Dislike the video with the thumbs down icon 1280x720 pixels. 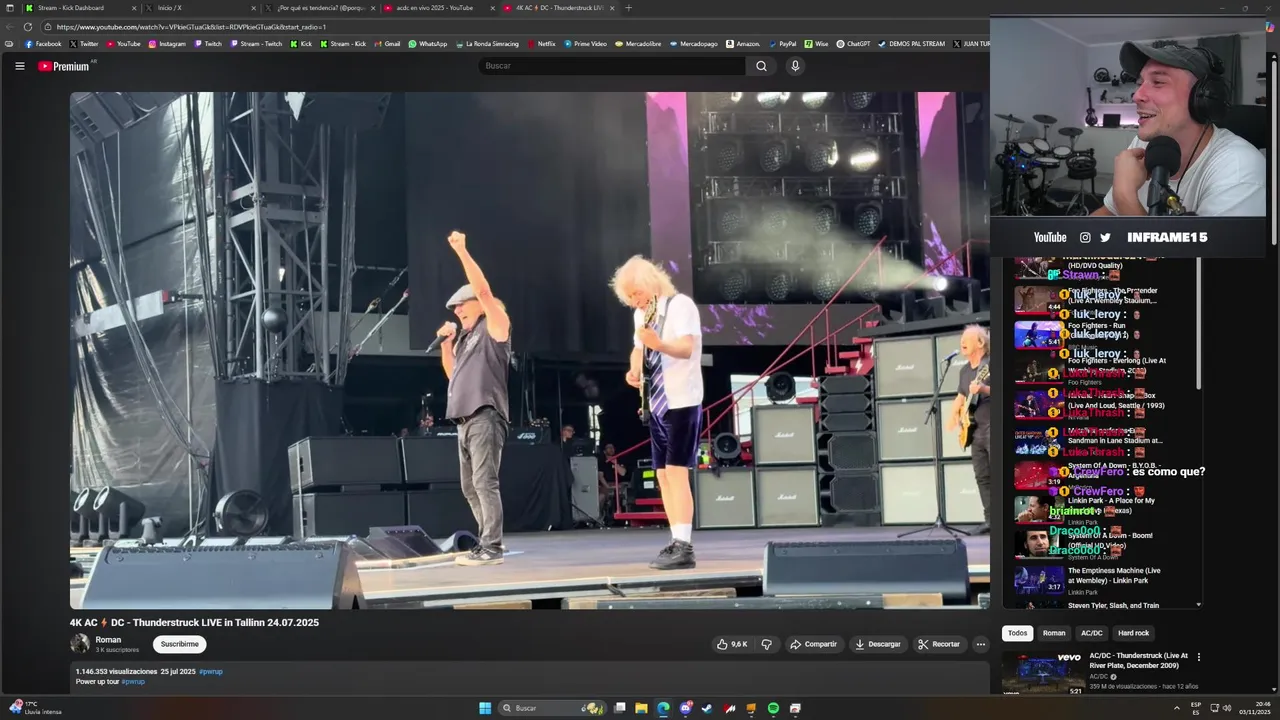(767, 644)
